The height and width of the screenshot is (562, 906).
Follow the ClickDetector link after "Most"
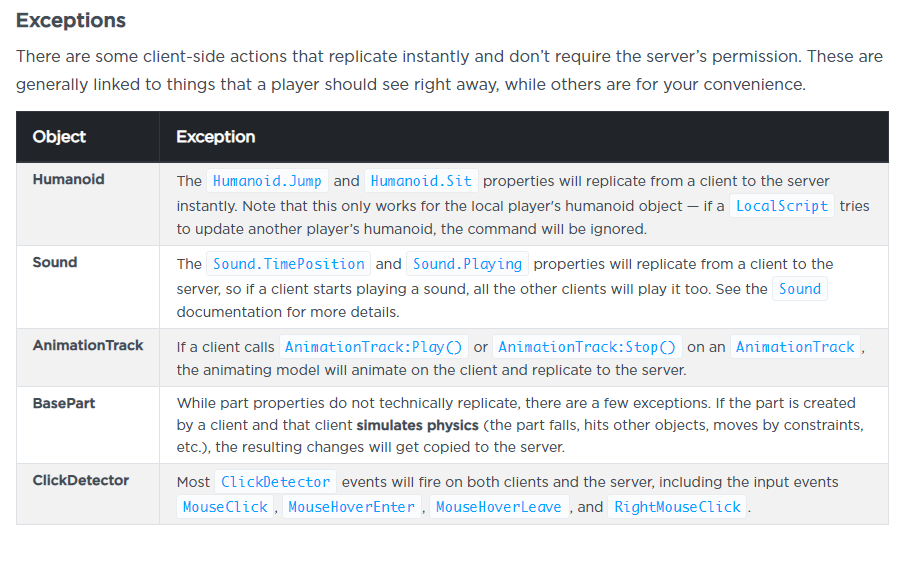pos(275,482)
